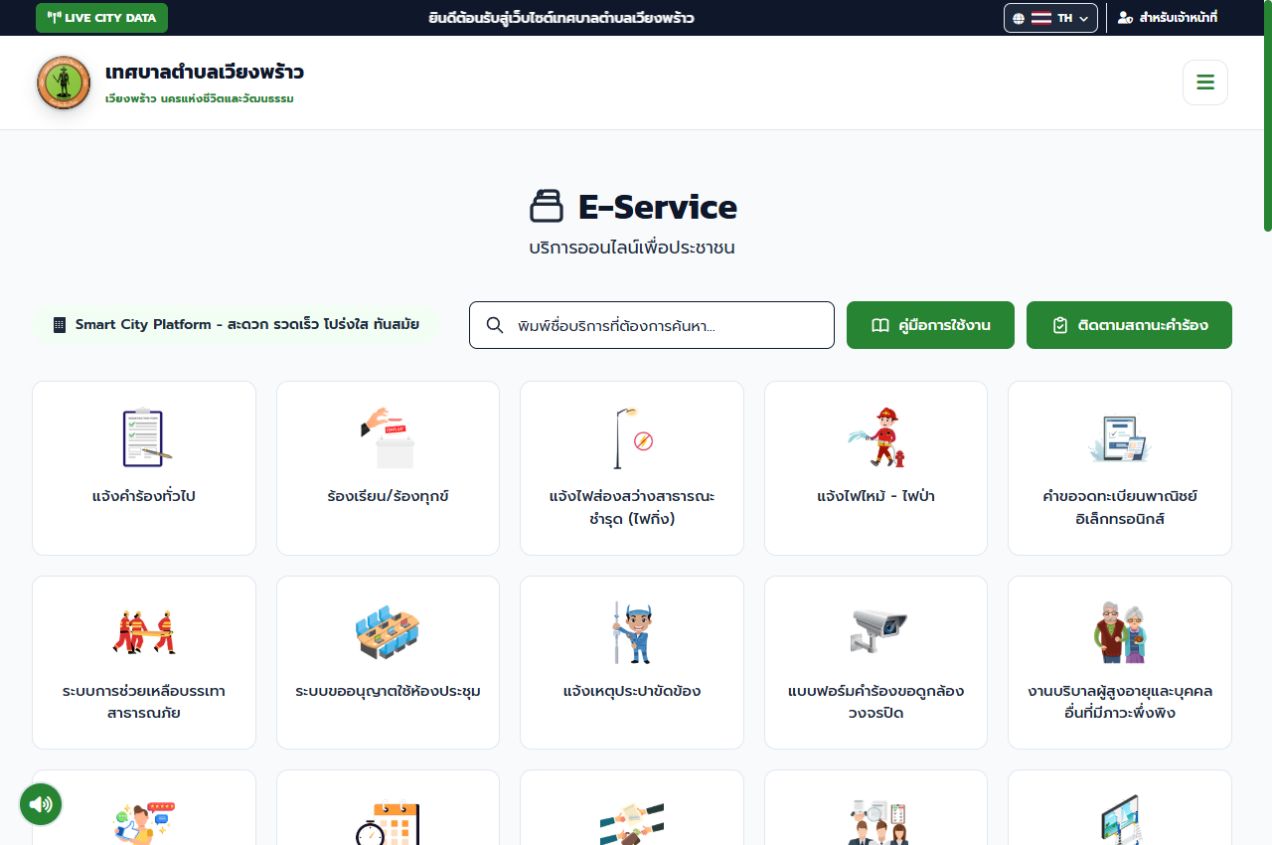Click the firefighter icon for แจ้งไฟไหม้ - ไฟป่า
The image size is (1272, 845).
876,438
